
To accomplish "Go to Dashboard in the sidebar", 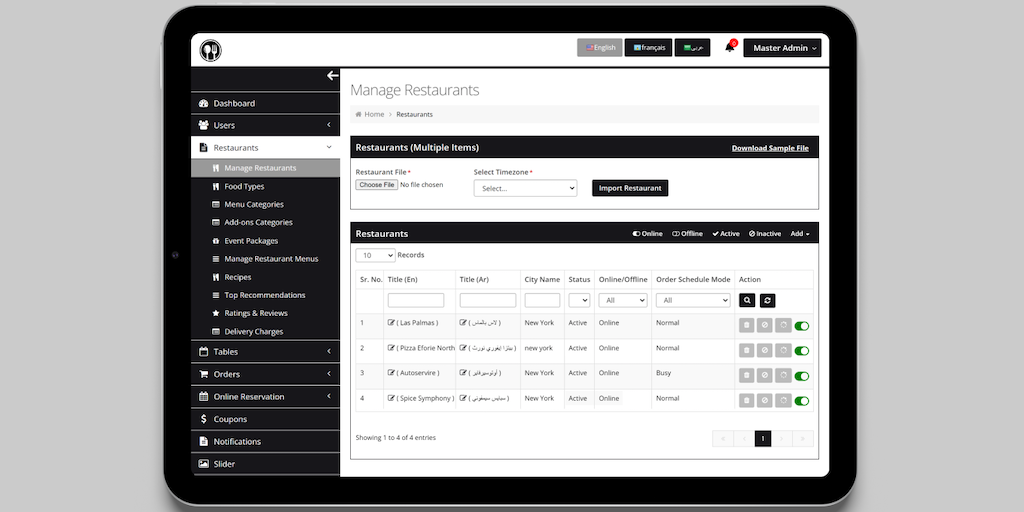I will [234, 104].
